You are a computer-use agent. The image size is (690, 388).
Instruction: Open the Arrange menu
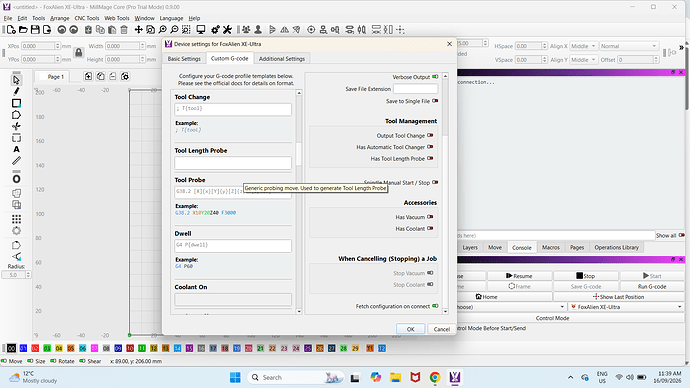click(59, 18)
